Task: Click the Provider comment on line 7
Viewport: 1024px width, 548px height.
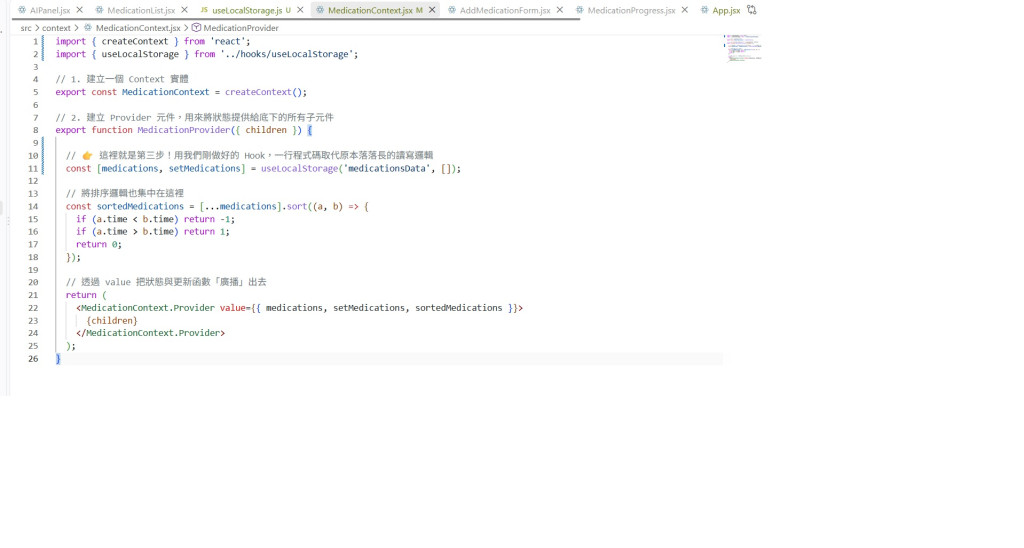Action: [x=195, y=118]
